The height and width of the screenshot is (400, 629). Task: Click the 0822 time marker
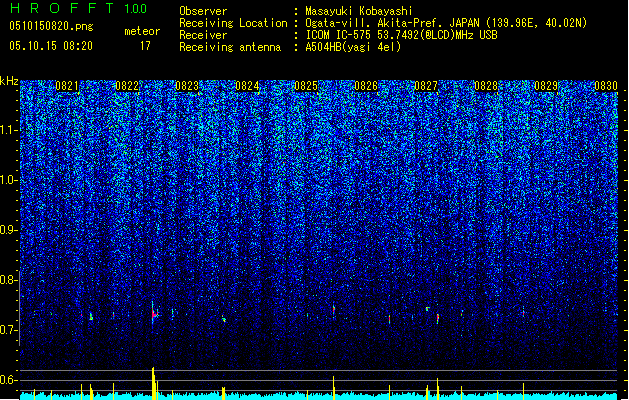(x=127, y=86)
